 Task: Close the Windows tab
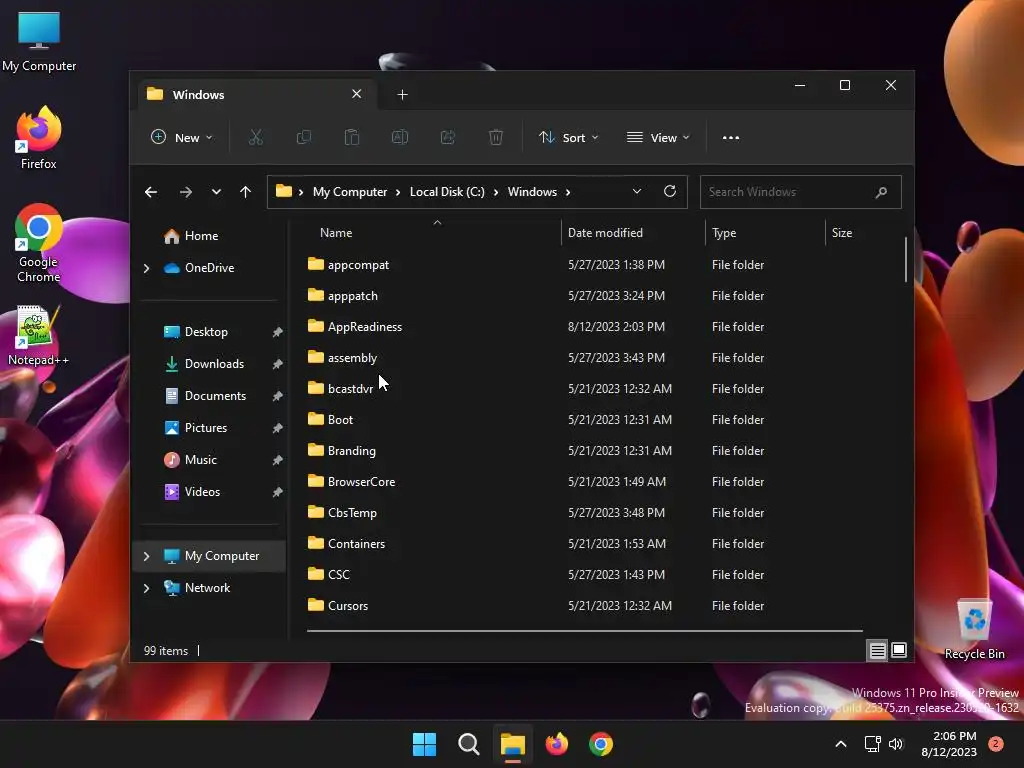click(357, 94)
